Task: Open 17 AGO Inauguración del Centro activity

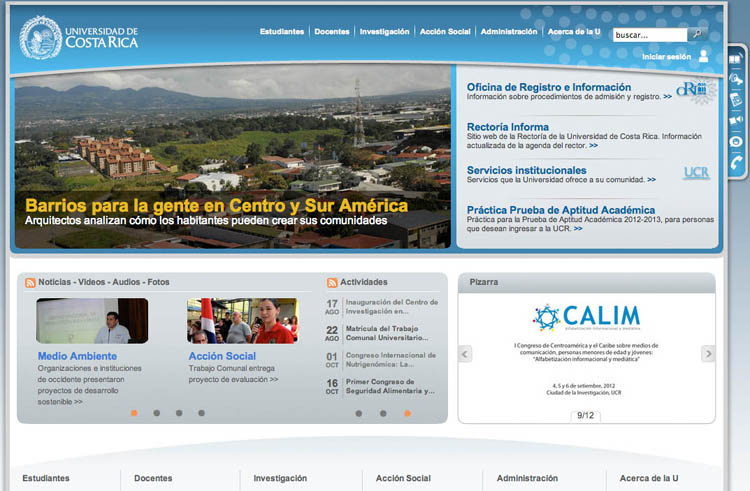Action: (382, 307)
